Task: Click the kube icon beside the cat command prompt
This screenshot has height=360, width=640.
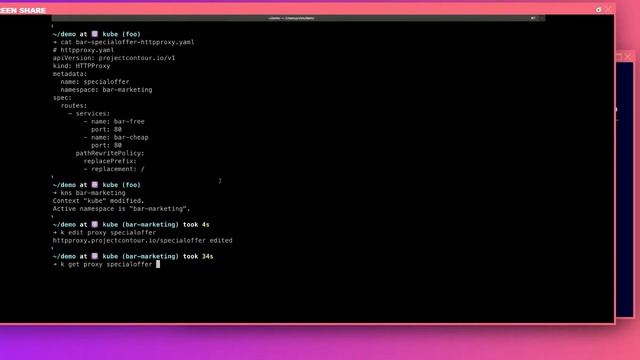Action: coord(95,34)
